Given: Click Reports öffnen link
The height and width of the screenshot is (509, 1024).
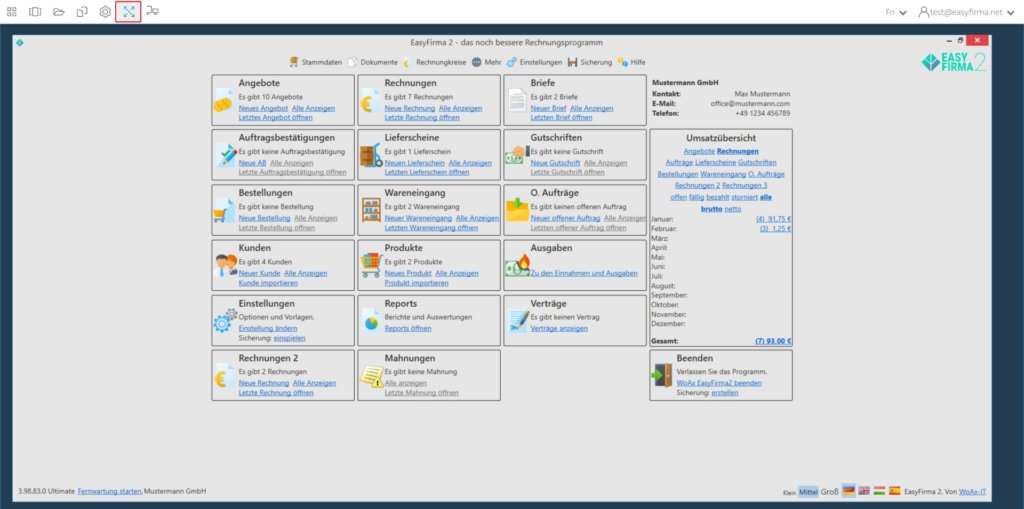Looking at the screenshot, I should tap(408, 328).
